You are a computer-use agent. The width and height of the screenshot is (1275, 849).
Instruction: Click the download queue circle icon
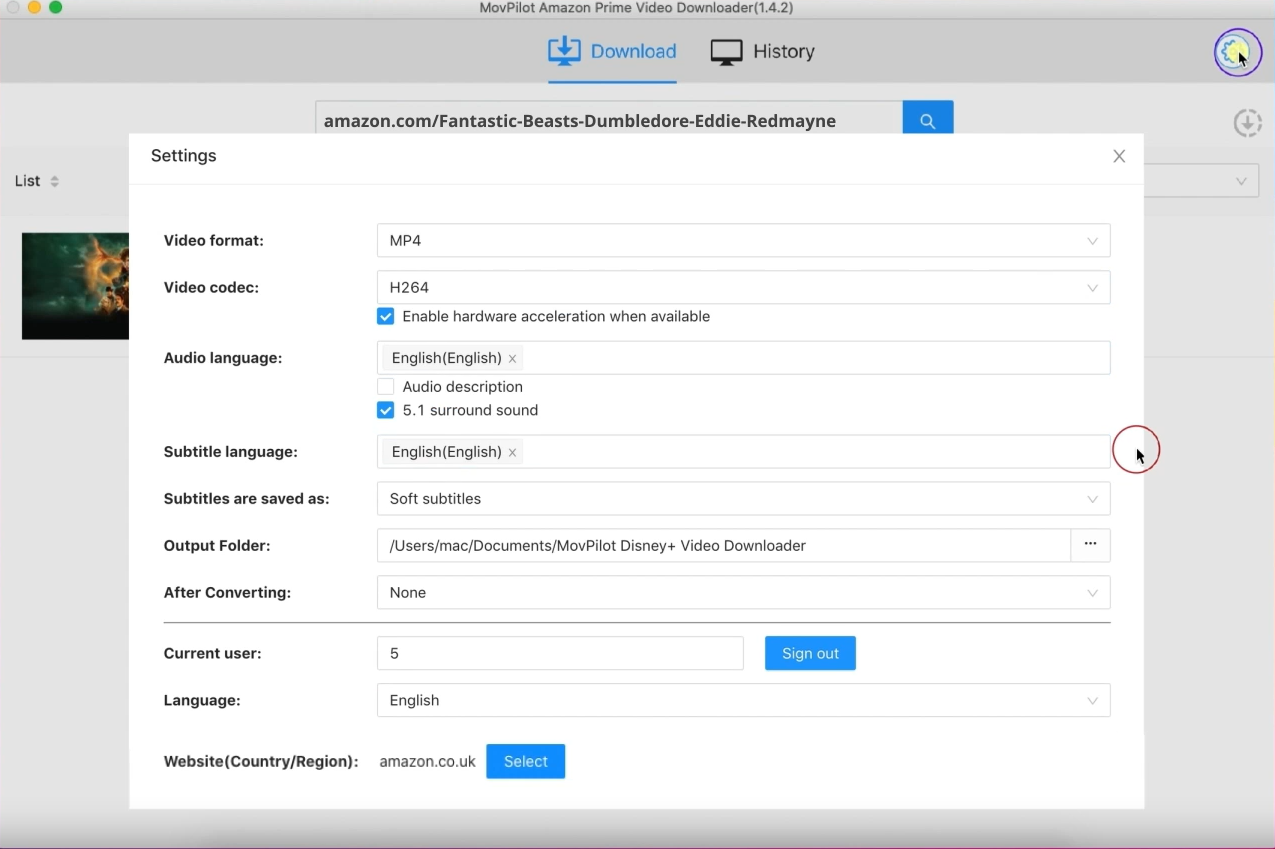click(x=1247, y=123)
